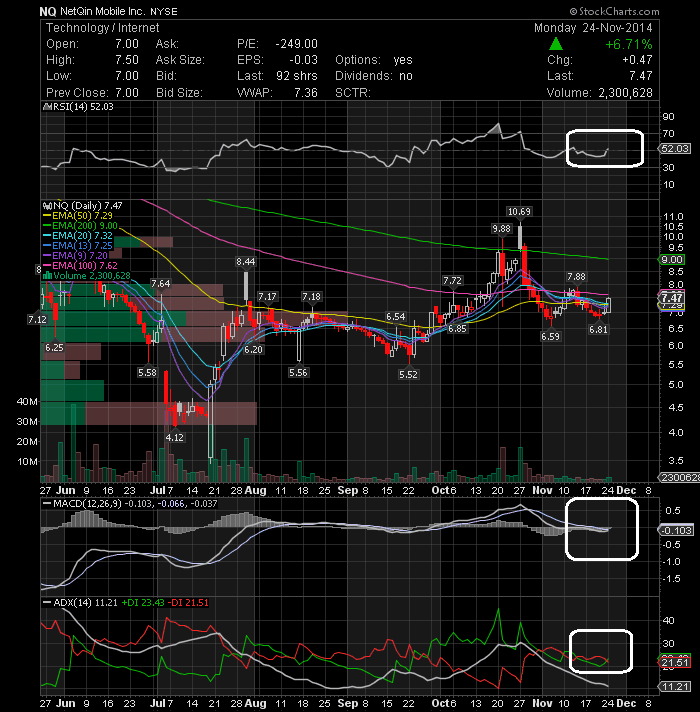This screenshot has width=700, height=712.
Task: Click the 7.88 price label
Action: click(576, 277)
